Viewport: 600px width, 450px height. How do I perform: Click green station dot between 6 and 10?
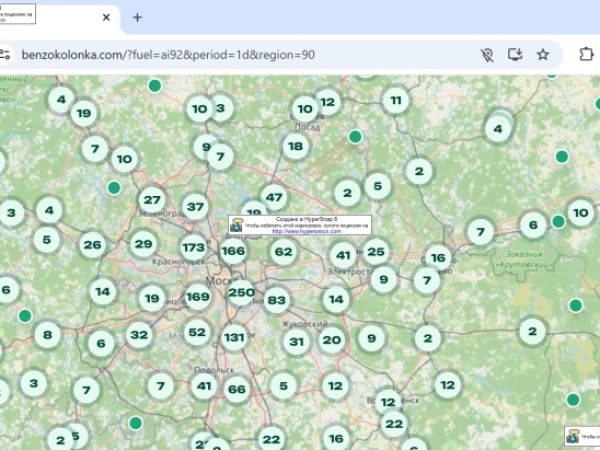558,221
